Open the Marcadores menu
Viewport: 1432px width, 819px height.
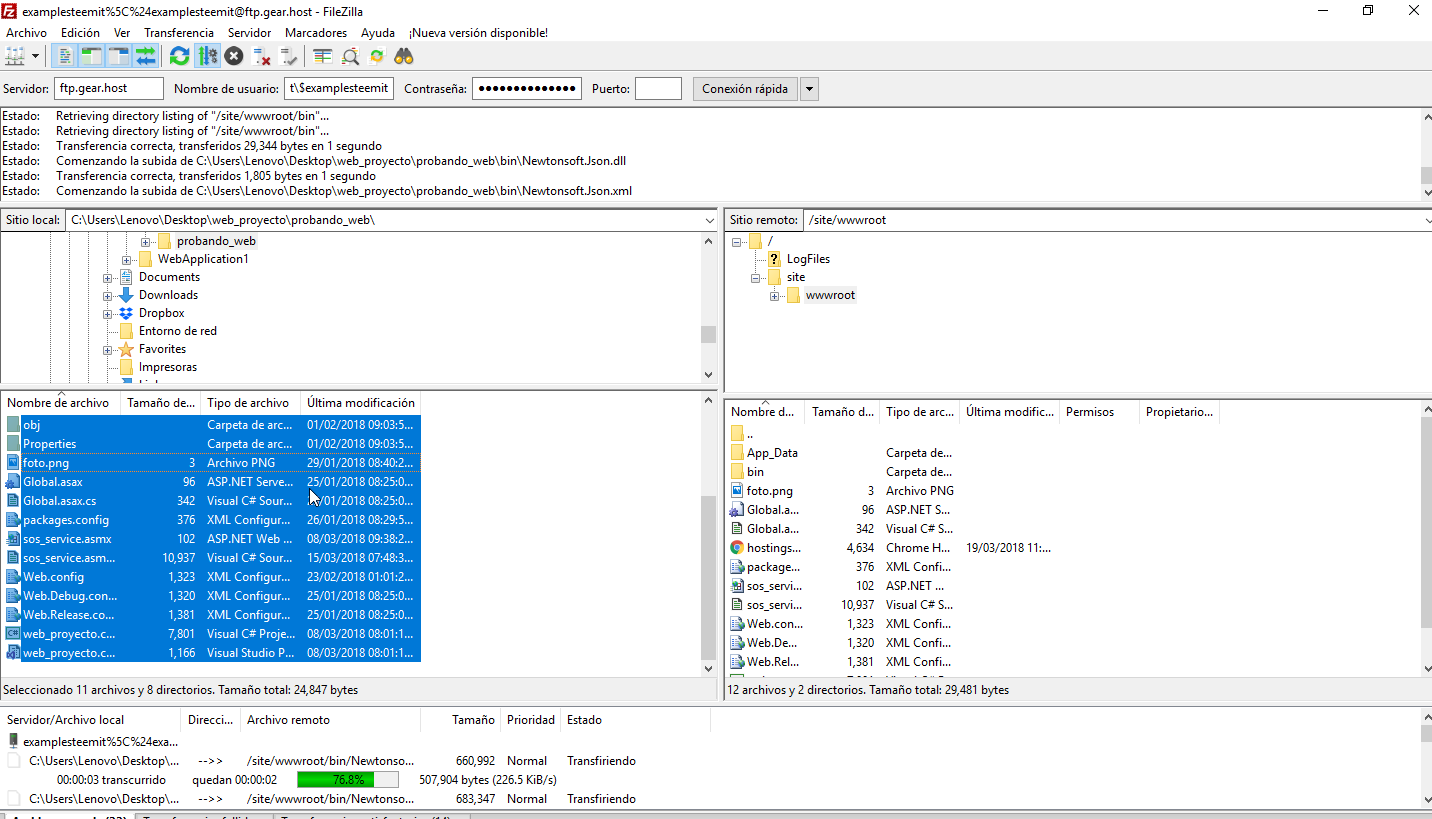pyautogui.click(x=316, y=33)
